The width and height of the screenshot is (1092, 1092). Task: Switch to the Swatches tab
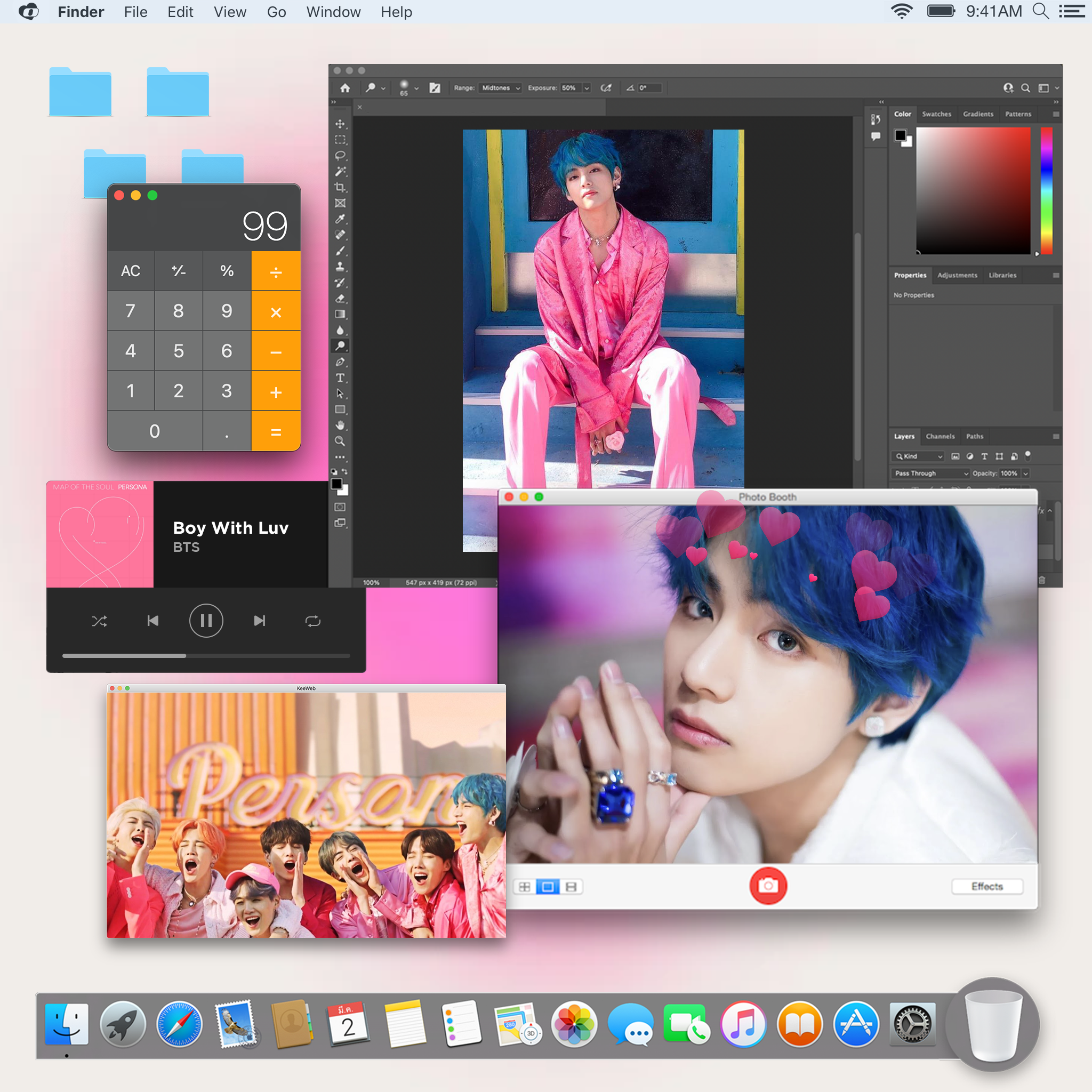click(x=936, y=114)
